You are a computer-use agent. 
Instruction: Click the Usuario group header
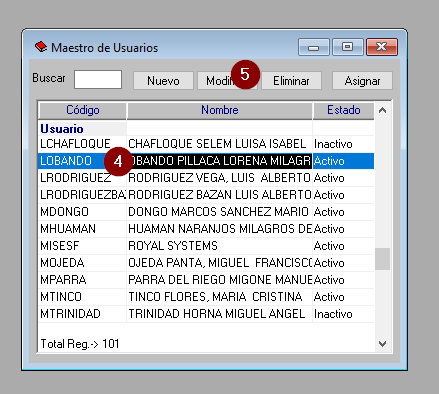point(62,129)
